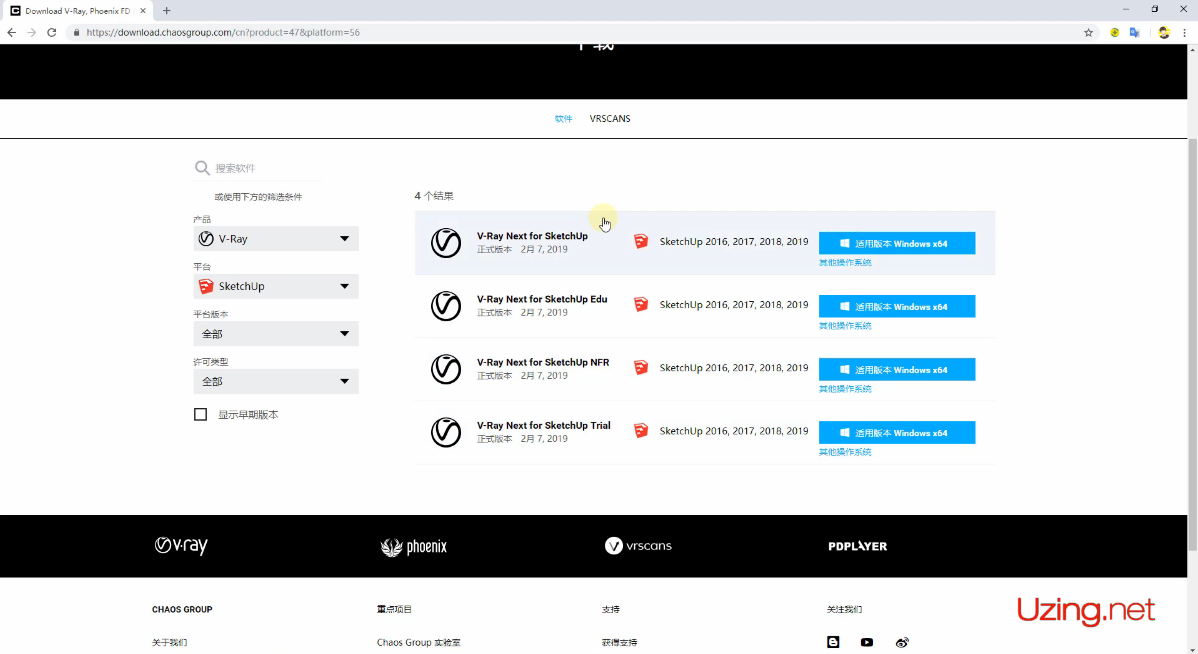
Task: Download V-Ray Next for SketchUp Windows x64
Action: point(897,243)
